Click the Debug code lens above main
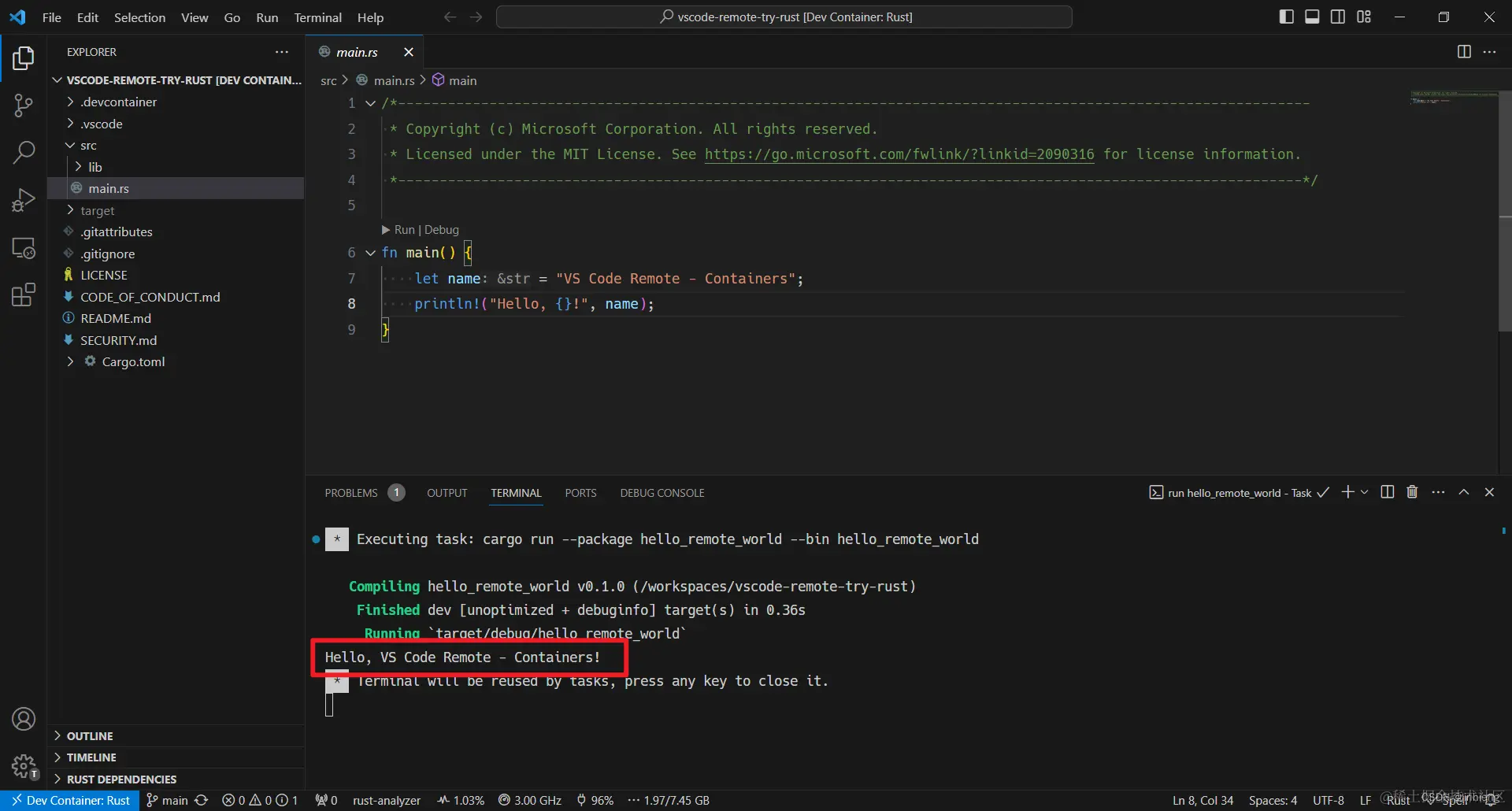 pyautogui.click(x=442, y=230)
